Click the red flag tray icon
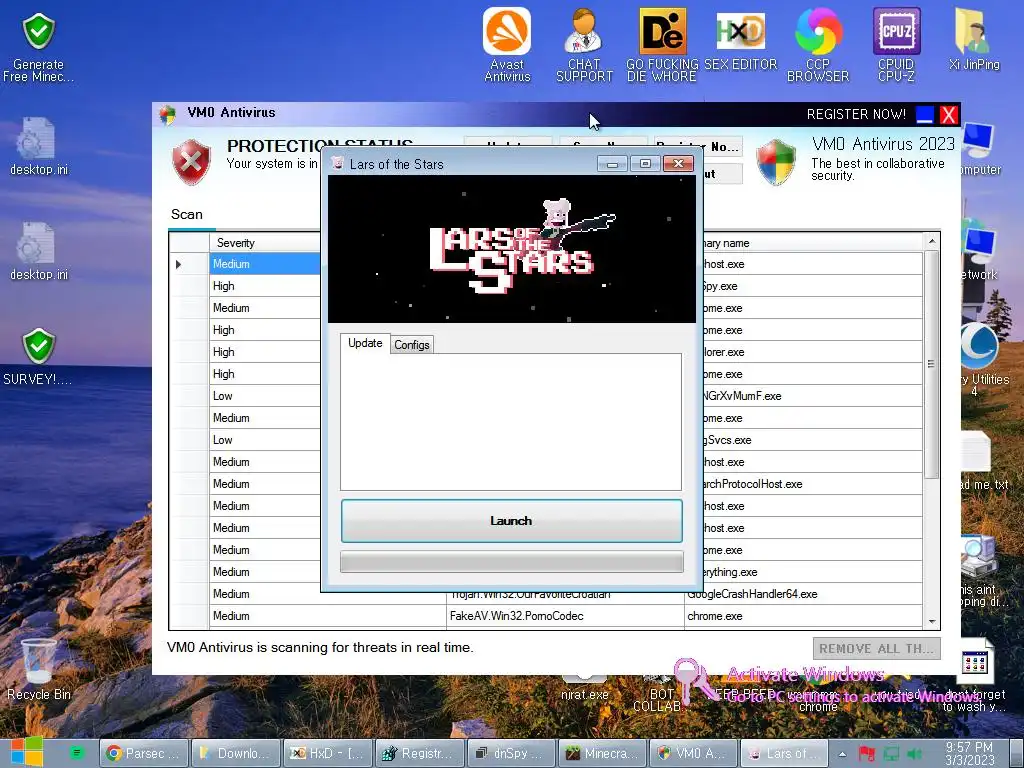This screenshot has height=768, width=1024. [x=867, y=754]
